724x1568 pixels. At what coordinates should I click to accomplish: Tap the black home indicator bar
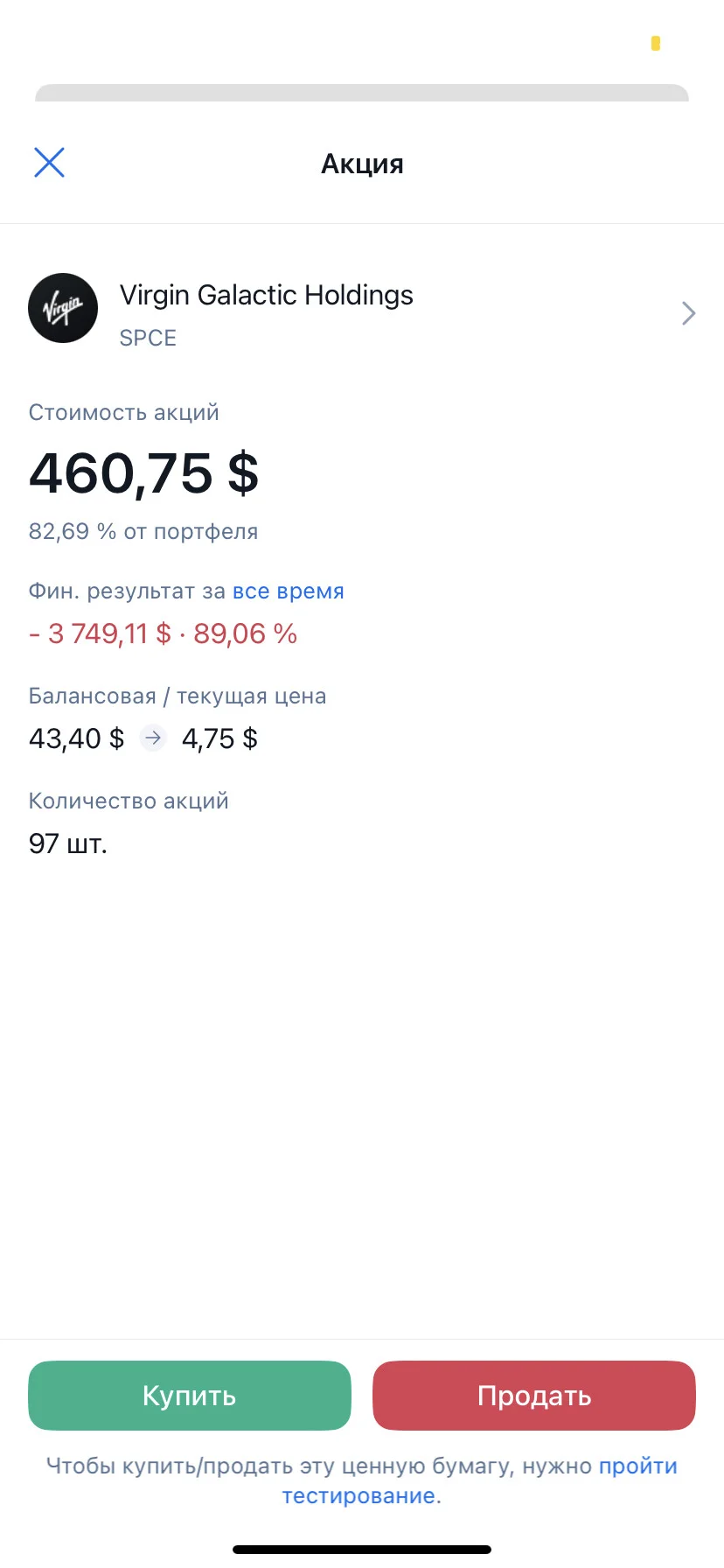coord(362,1550)
